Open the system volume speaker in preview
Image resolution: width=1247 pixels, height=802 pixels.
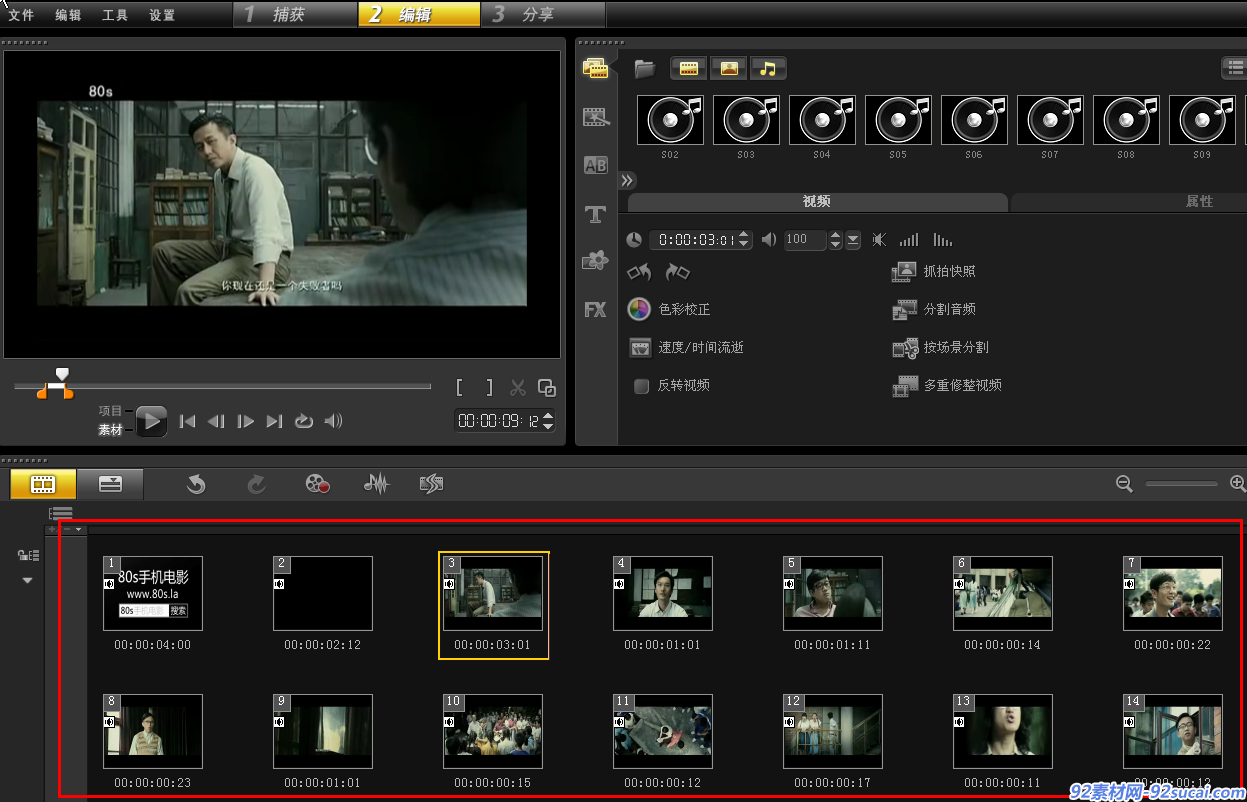pos(334,421)
